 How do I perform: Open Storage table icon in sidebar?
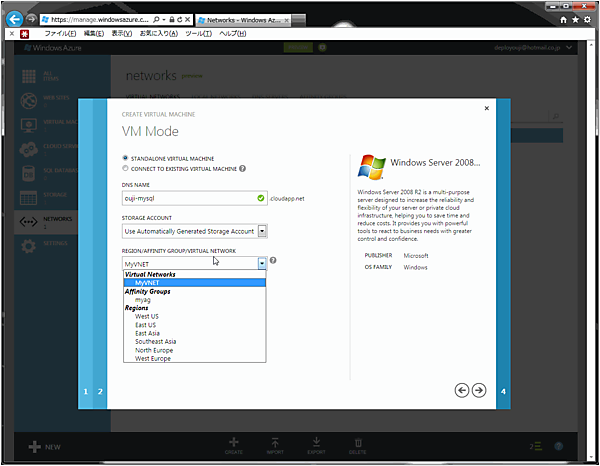pos(29,198)
